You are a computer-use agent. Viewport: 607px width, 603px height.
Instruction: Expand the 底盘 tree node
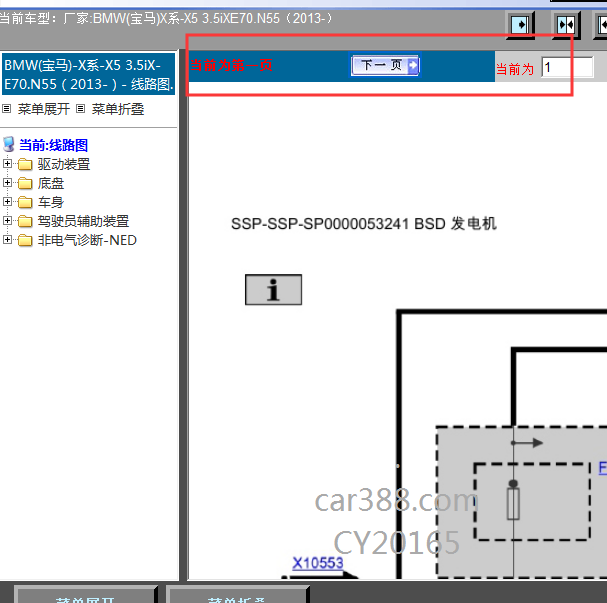point(7,183)
